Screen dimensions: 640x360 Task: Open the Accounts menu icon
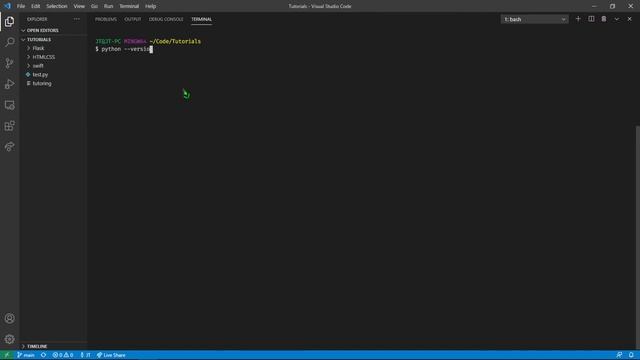click(9, 318)
